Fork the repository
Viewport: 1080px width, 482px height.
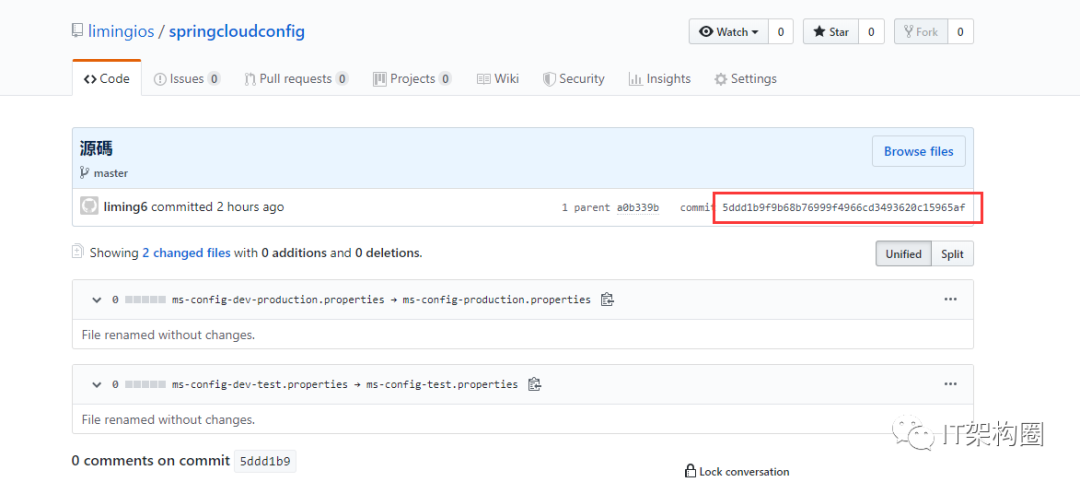pyautogui.click(x=919, y=32)
